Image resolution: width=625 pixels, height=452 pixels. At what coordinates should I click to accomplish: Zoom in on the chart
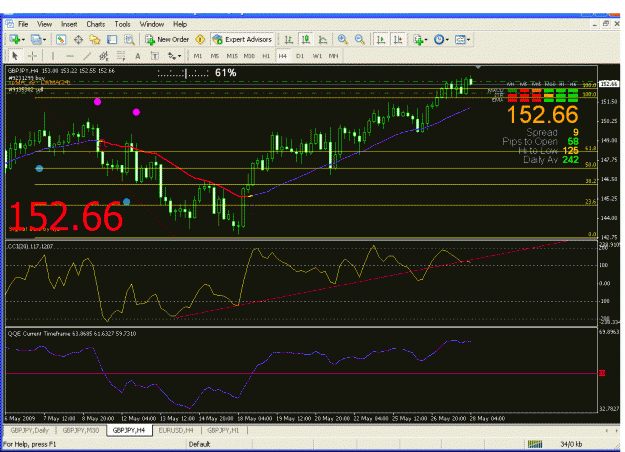click(x=342, y=39)
